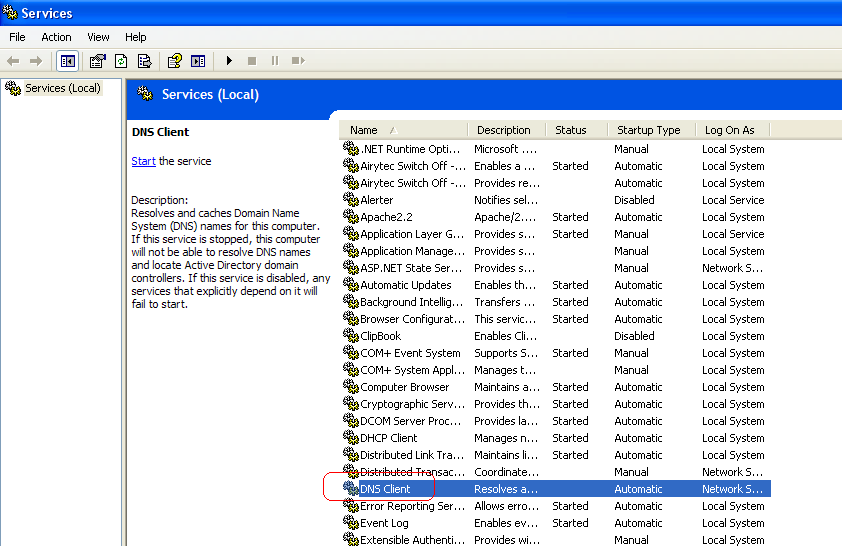
Task: Open the File menu
Action: [17, 37]
